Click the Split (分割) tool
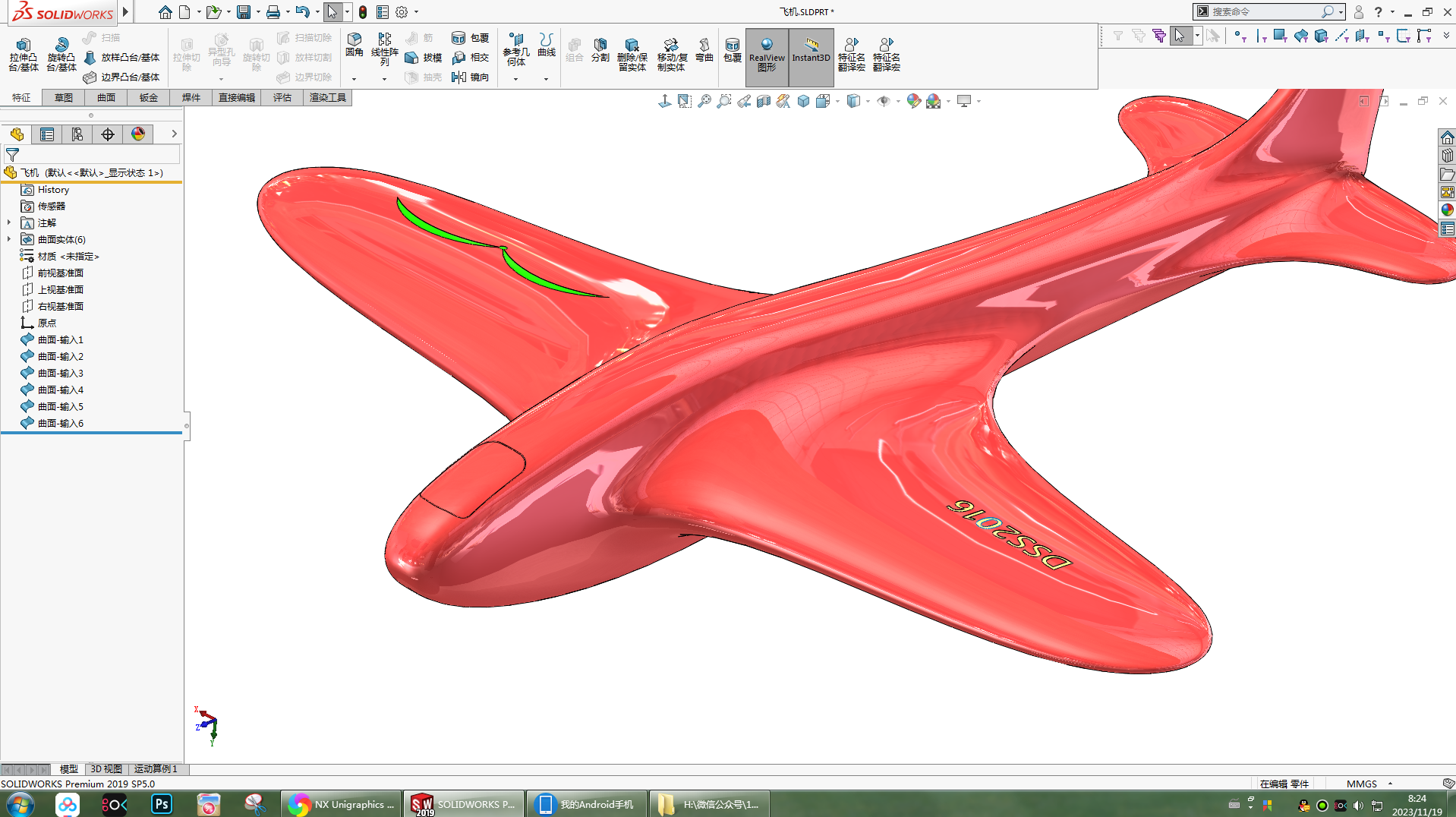 (x=600, y=50)
